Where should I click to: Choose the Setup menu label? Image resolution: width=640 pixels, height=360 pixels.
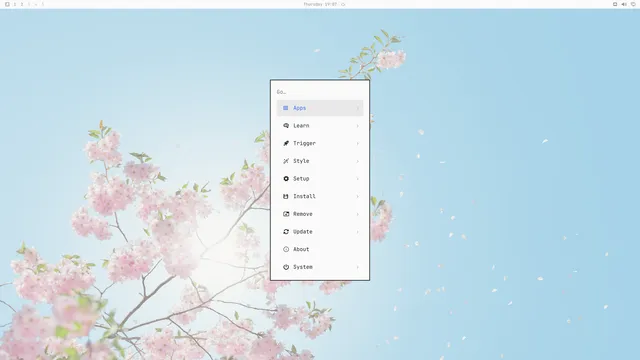point(301,179)
